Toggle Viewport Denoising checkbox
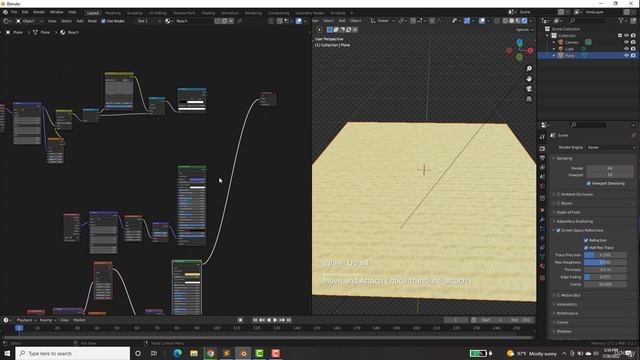This screenshot has width=640, height=360. pos(589,184)
